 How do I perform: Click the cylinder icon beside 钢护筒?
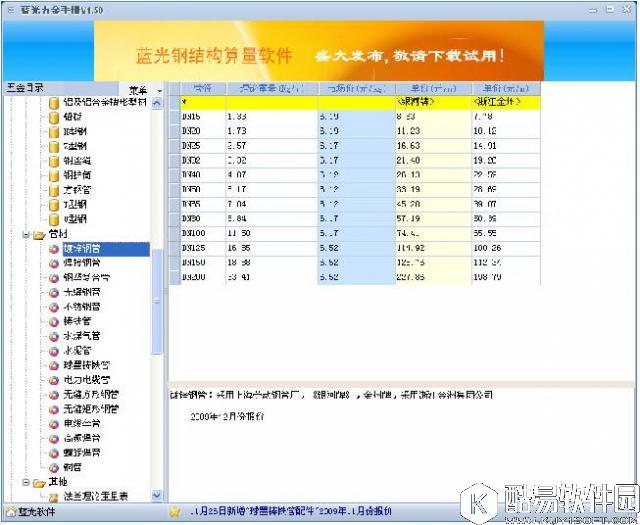(x=53, y=176)
